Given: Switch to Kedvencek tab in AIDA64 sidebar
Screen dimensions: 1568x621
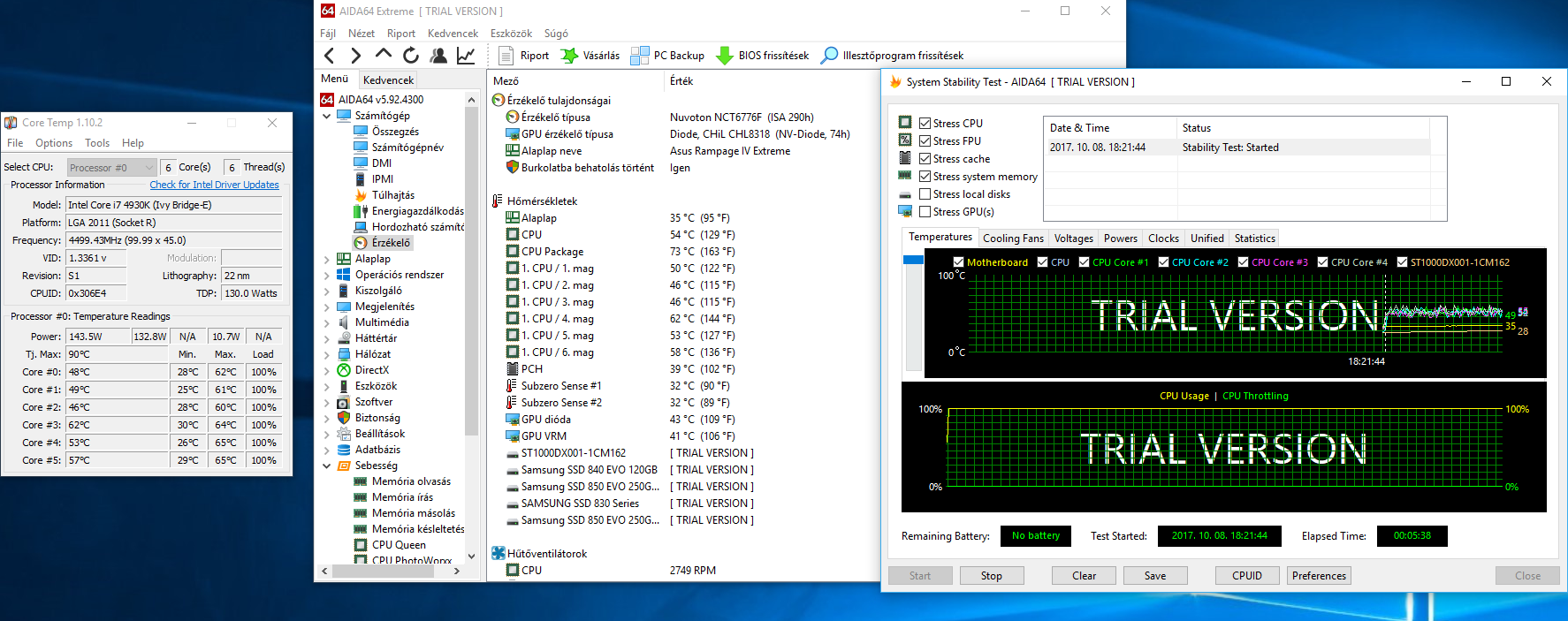Looking at the screenshot, I should [388, 80].
